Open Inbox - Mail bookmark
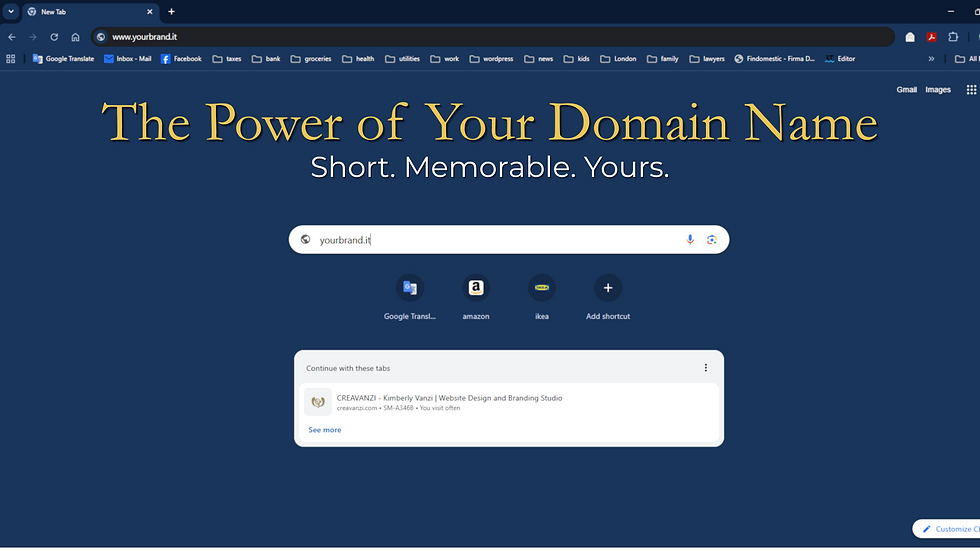980x551 pixels. pos(128,59)
